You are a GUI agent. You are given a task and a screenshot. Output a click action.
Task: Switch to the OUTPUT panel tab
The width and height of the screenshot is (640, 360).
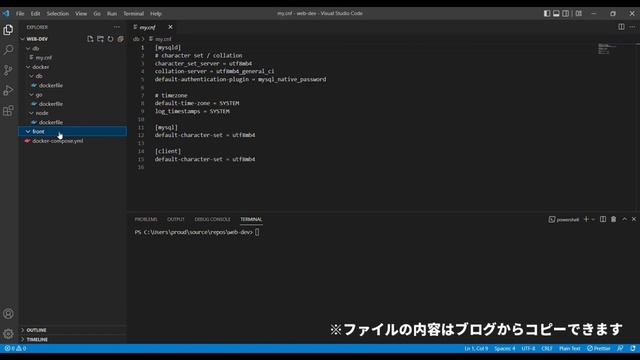[176, 220]
